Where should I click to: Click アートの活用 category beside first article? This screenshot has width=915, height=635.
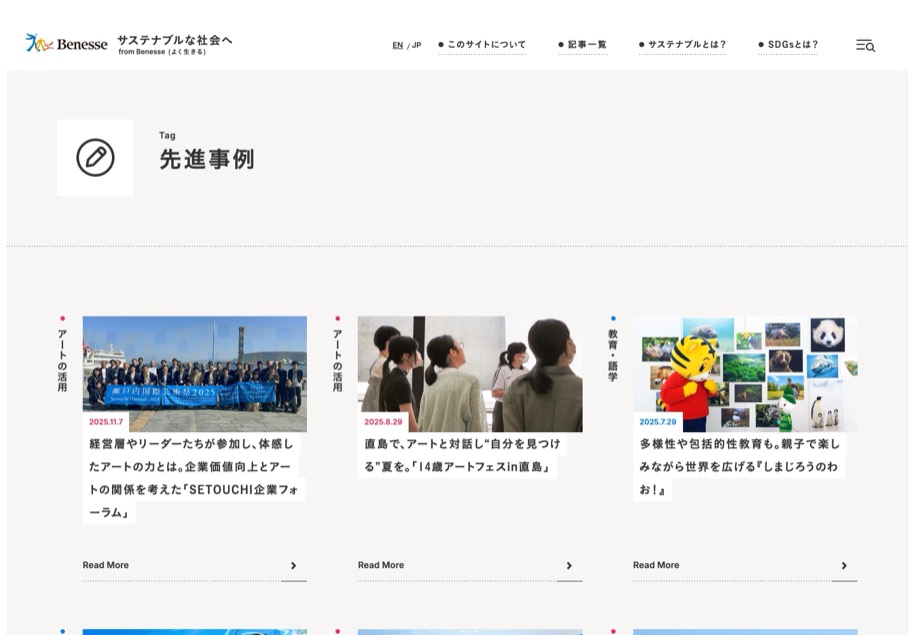tap(62, 360)
